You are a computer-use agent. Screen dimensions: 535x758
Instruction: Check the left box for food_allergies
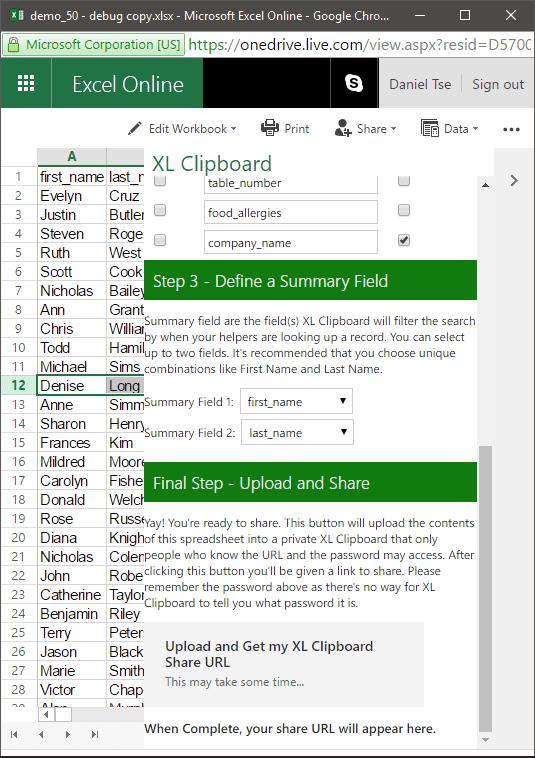click(159, 210)
